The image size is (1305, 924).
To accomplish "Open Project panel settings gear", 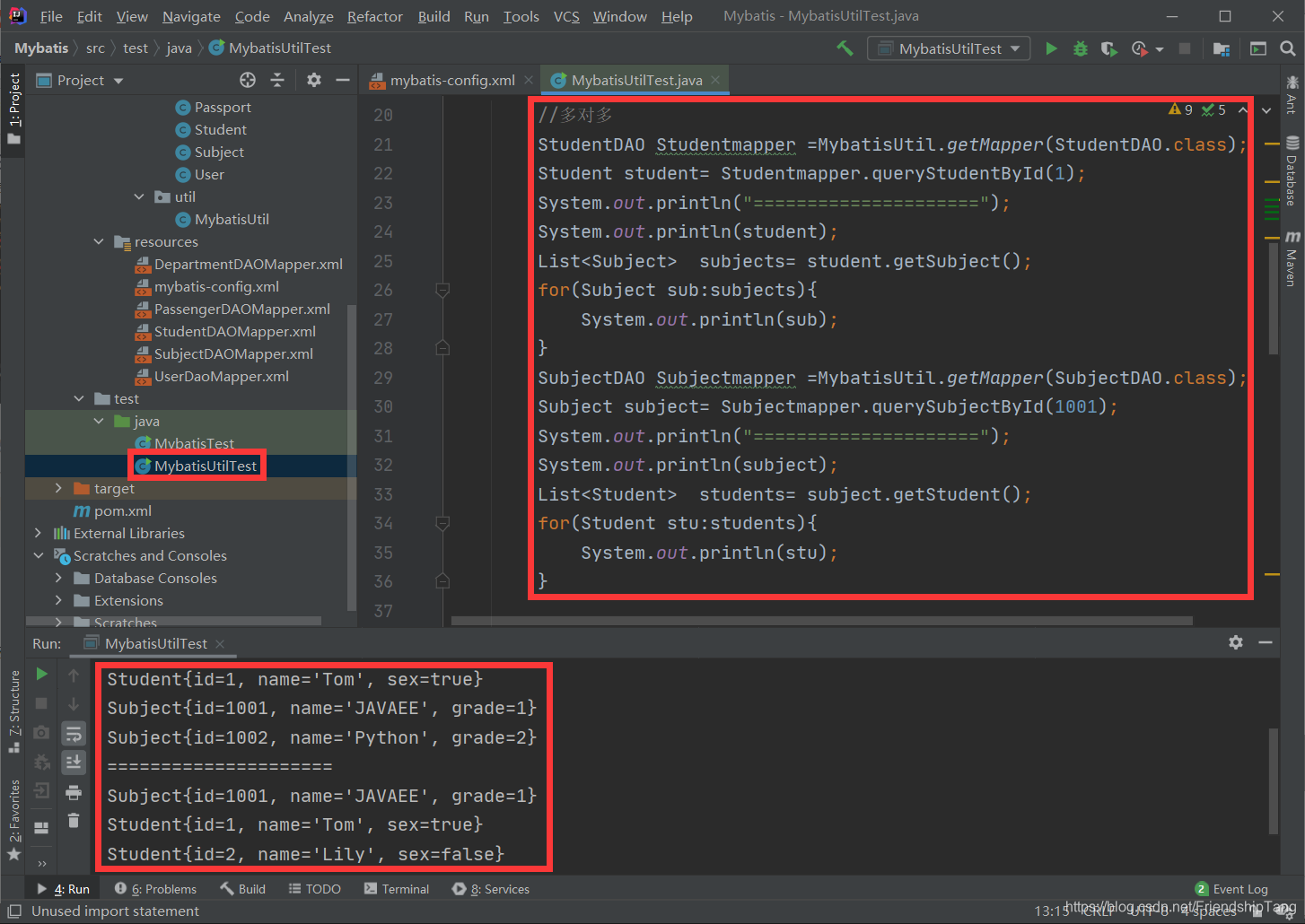I will pos(313,80).
